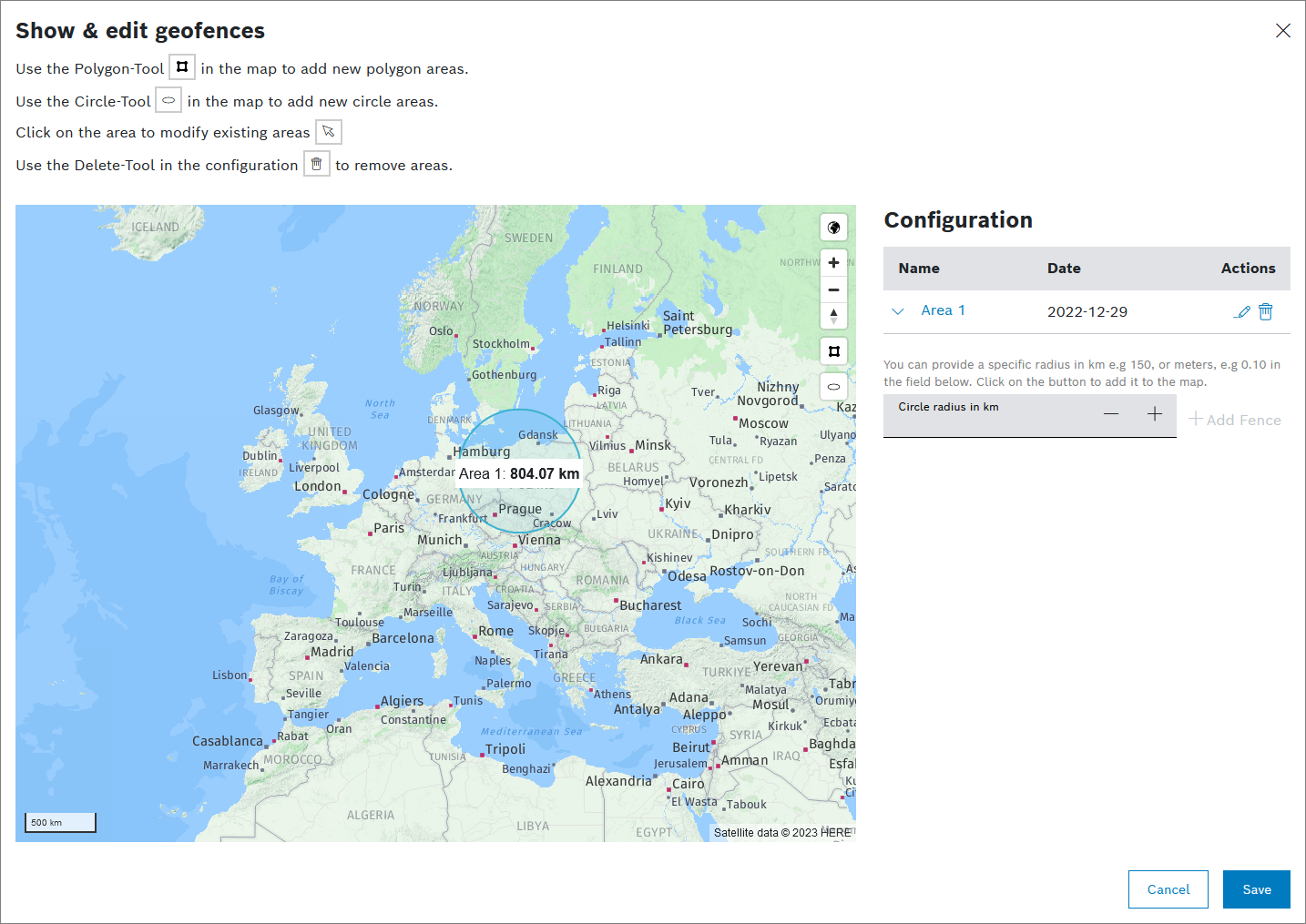Decrease the circle radius value
The width and height of the screenshot is (1306, 924).
[x=1110, y=414]
